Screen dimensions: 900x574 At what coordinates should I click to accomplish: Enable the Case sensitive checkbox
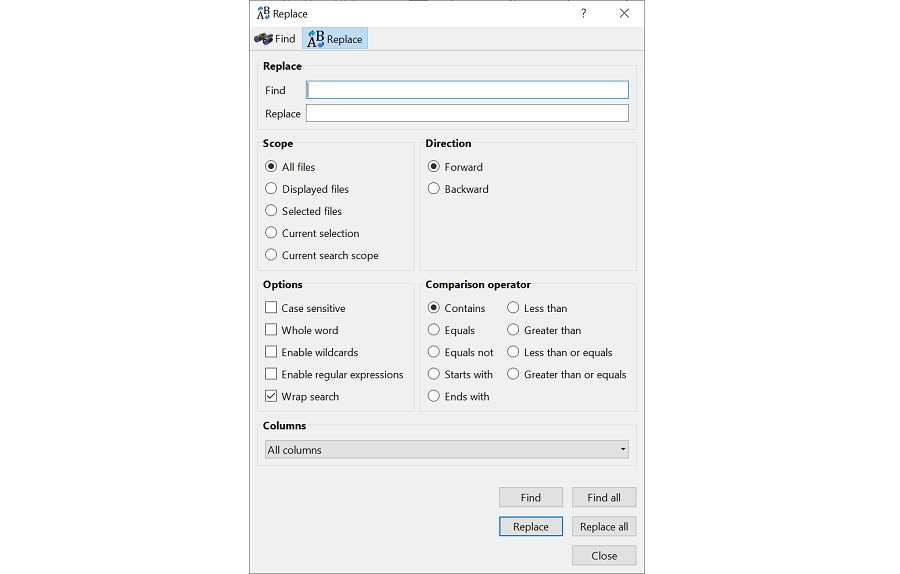[271, 308]
